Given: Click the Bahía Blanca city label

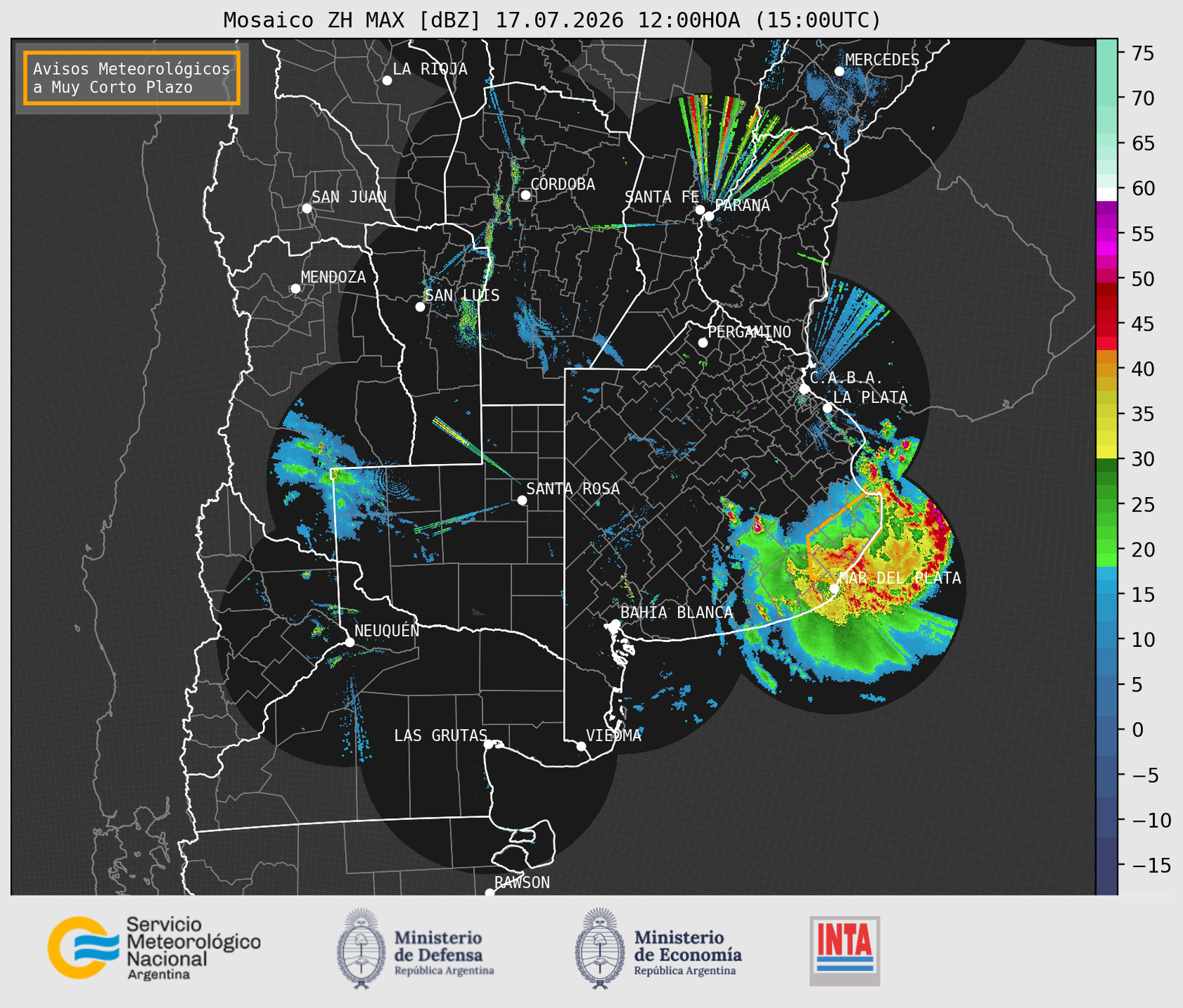Looking at the screenshot, I should pos(677,613).
